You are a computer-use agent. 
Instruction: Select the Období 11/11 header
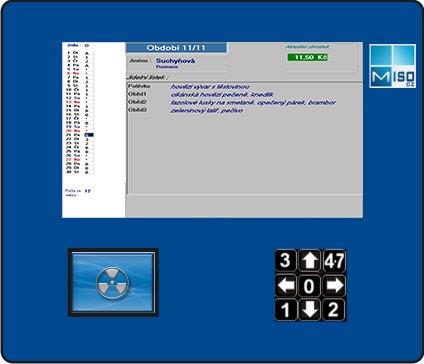pos(176,48)
